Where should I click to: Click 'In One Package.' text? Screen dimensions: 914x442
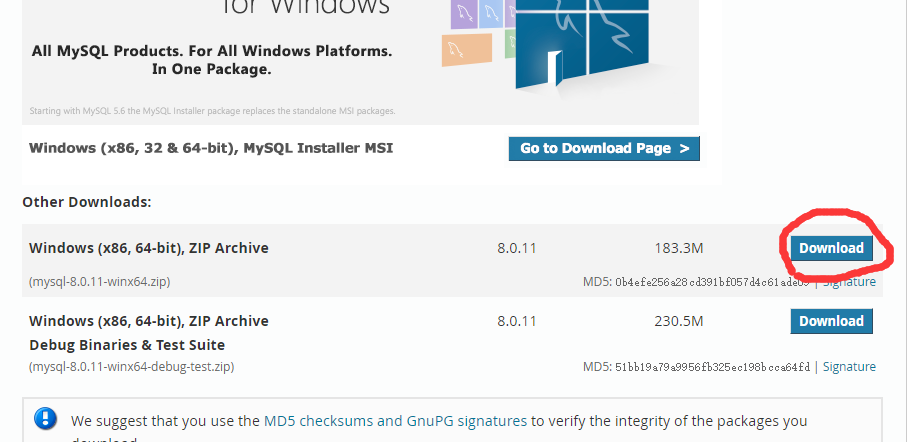point(212,69)
